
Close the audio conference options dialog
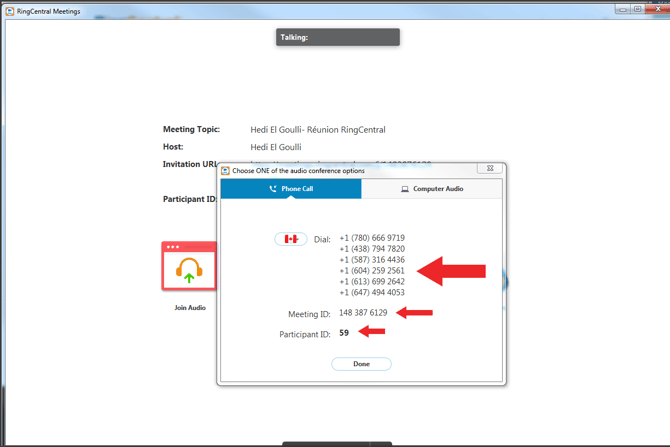[x=490, y=168]
